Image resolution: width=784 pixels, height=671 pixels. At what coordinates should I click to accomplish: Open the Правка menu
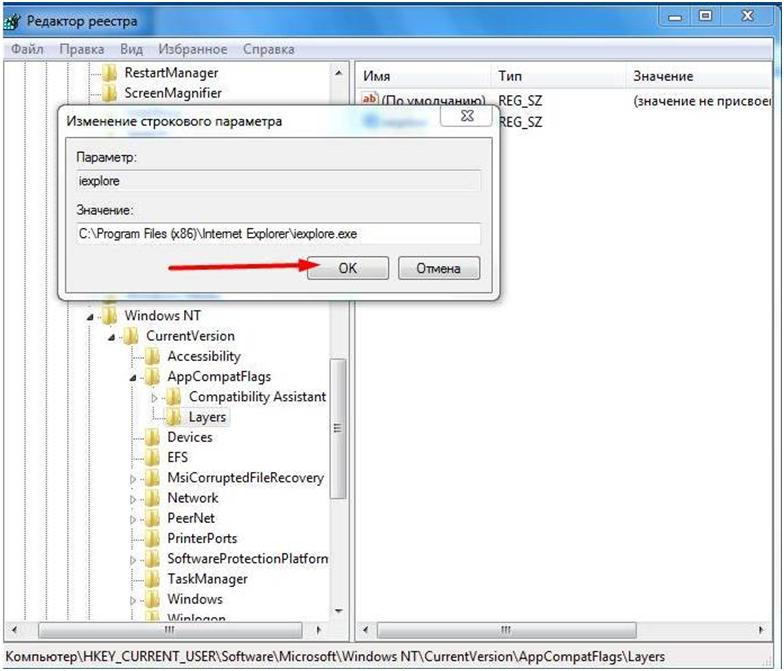click(x=82, y=49)
